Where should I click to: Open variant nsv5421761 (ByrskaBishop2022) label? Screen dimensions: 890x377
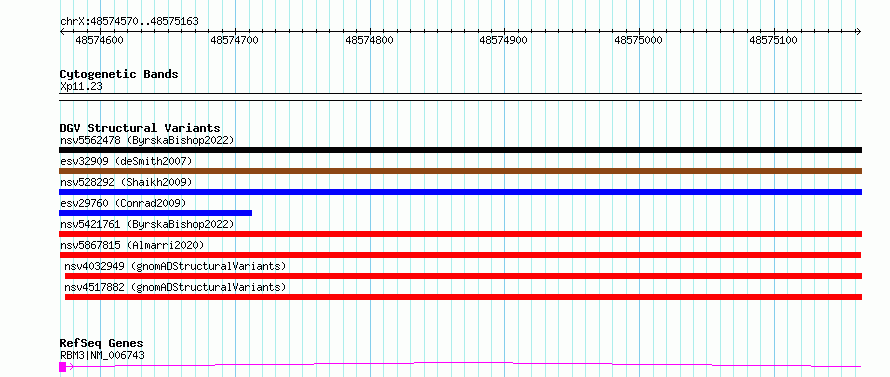(x=147, y=224)
